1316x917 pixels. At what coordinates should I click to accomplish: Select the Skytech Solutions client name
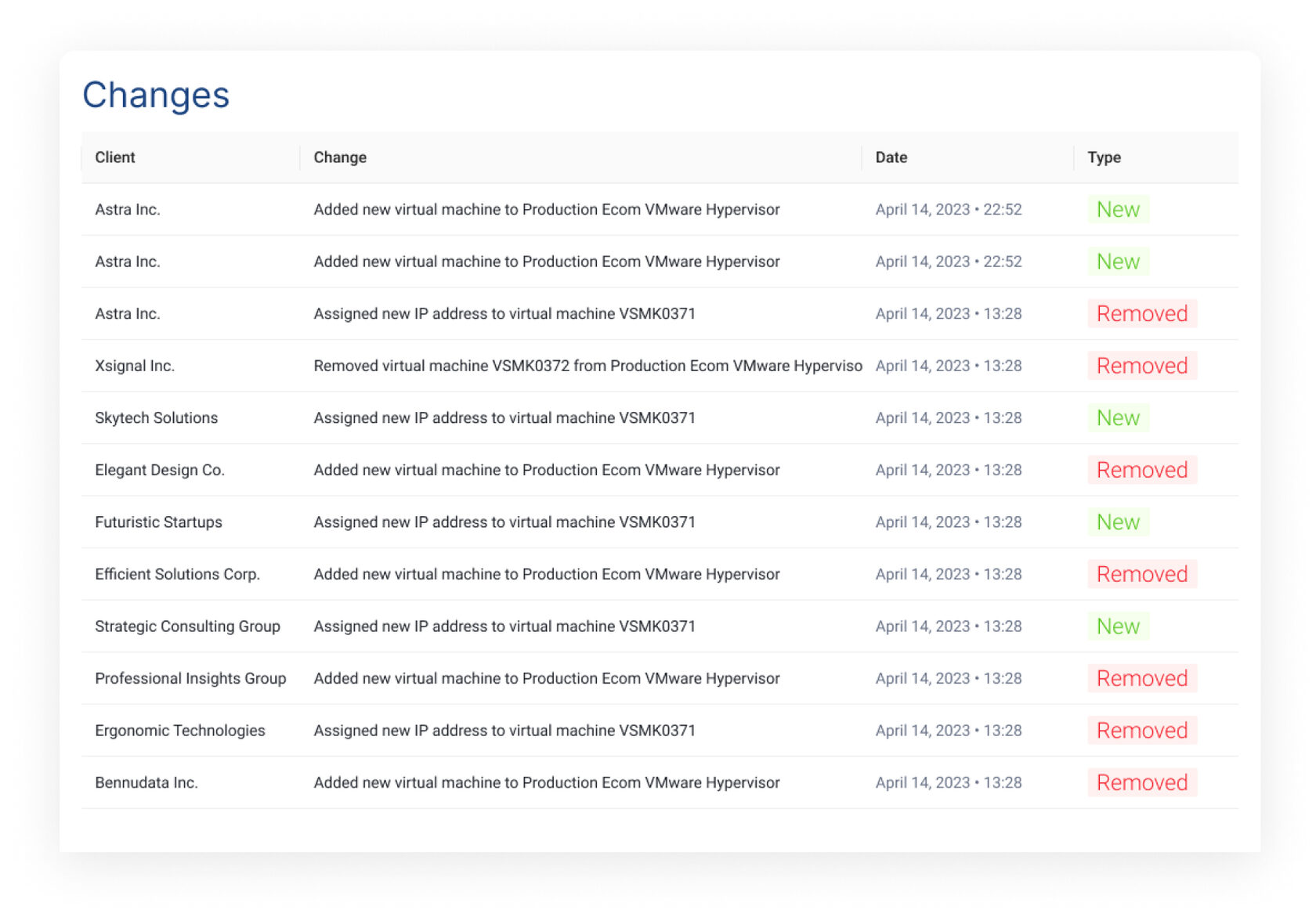pos(156,418)
